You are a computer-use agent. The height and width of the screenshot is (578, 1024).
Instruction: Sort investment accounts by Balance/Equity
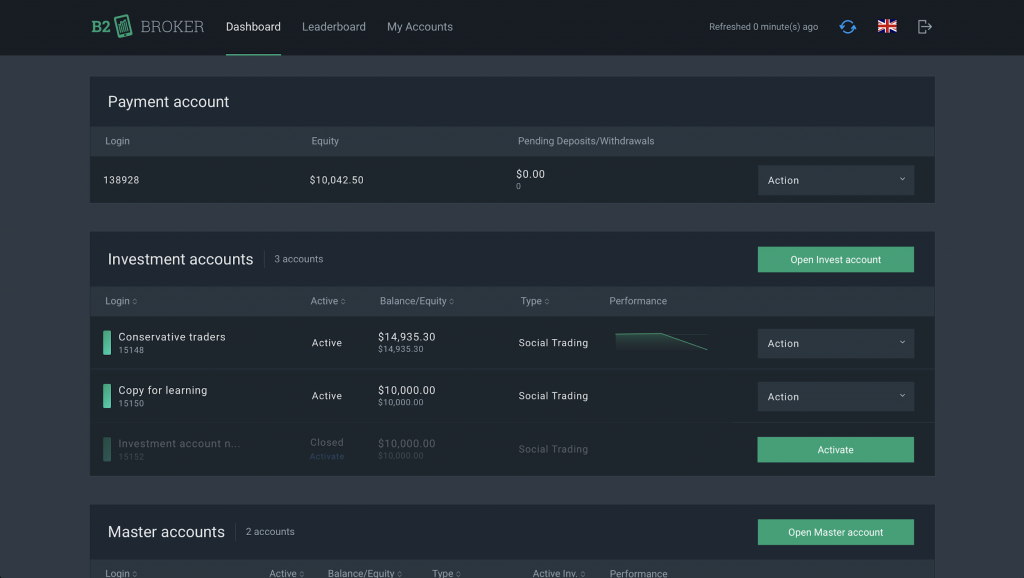coord(417,301)
